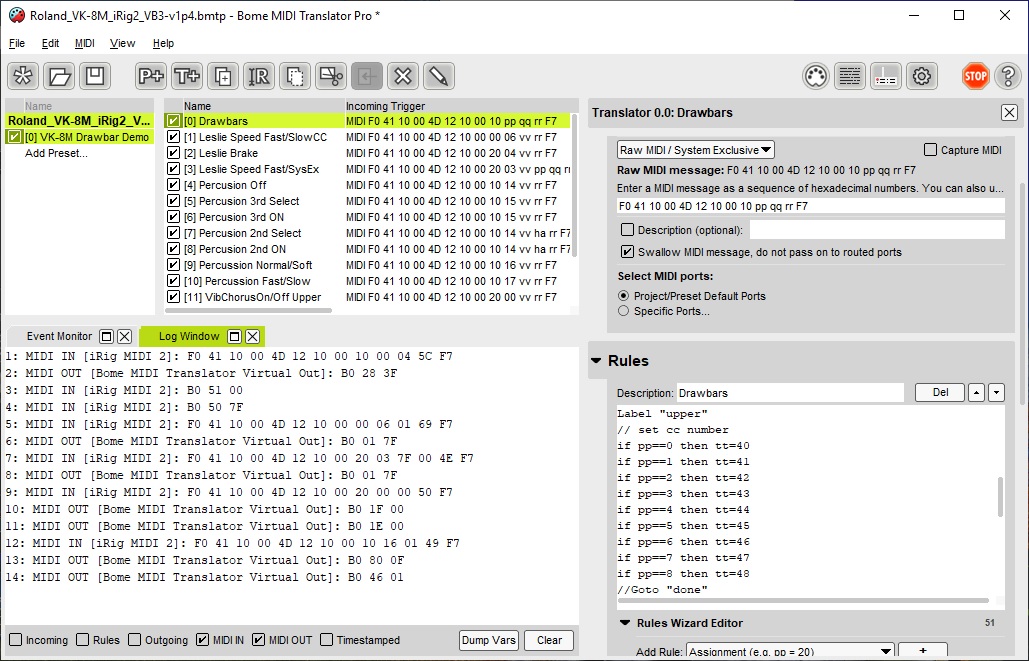Viewport: 1029px width, 661px height.
Task: Switch to the Event Monitor tab
Action: 59,336
